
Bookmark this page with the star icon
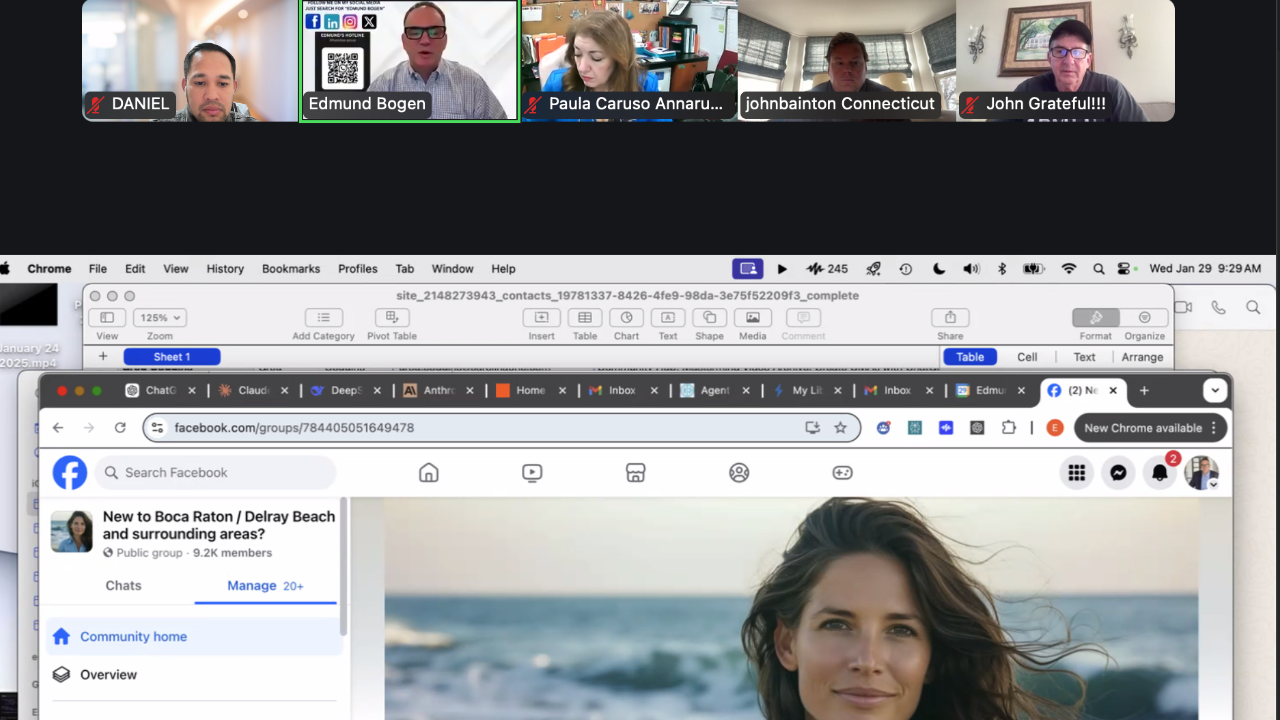click(840, 428)
